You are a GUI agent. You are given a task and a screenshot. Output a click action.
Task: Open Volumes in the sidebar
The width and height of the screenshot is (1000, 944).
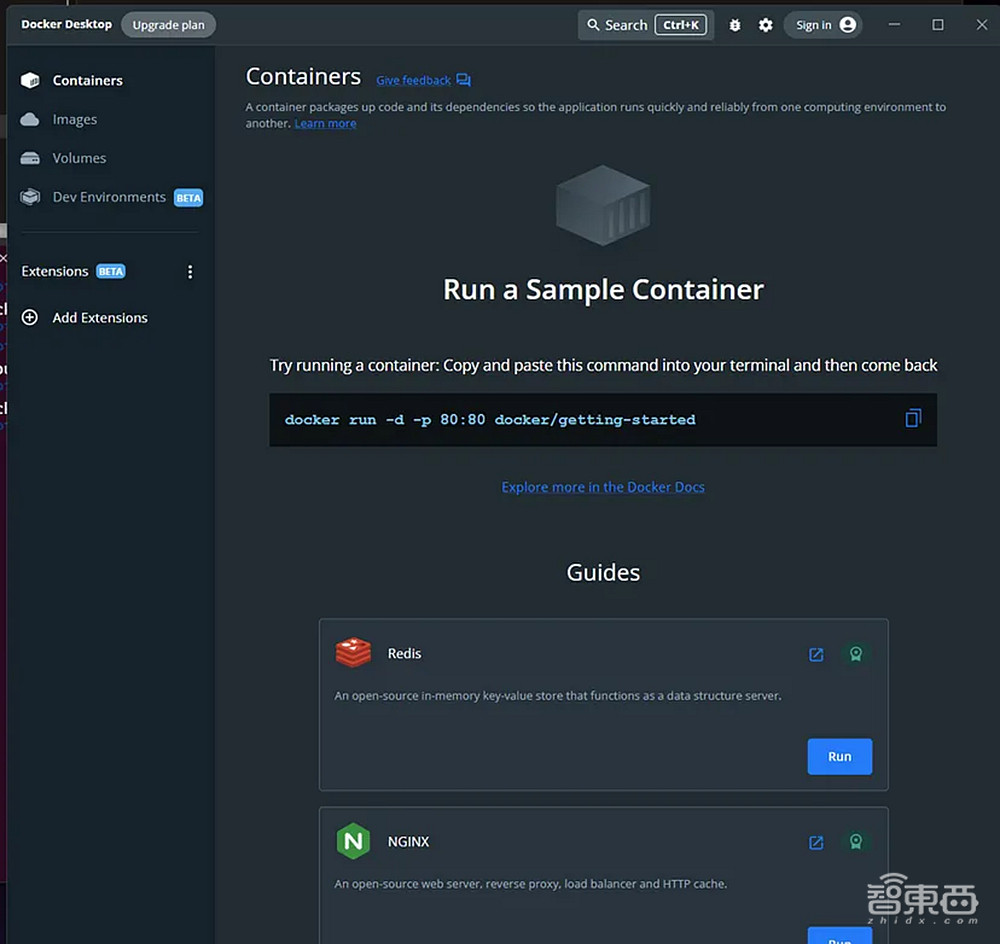79,158
